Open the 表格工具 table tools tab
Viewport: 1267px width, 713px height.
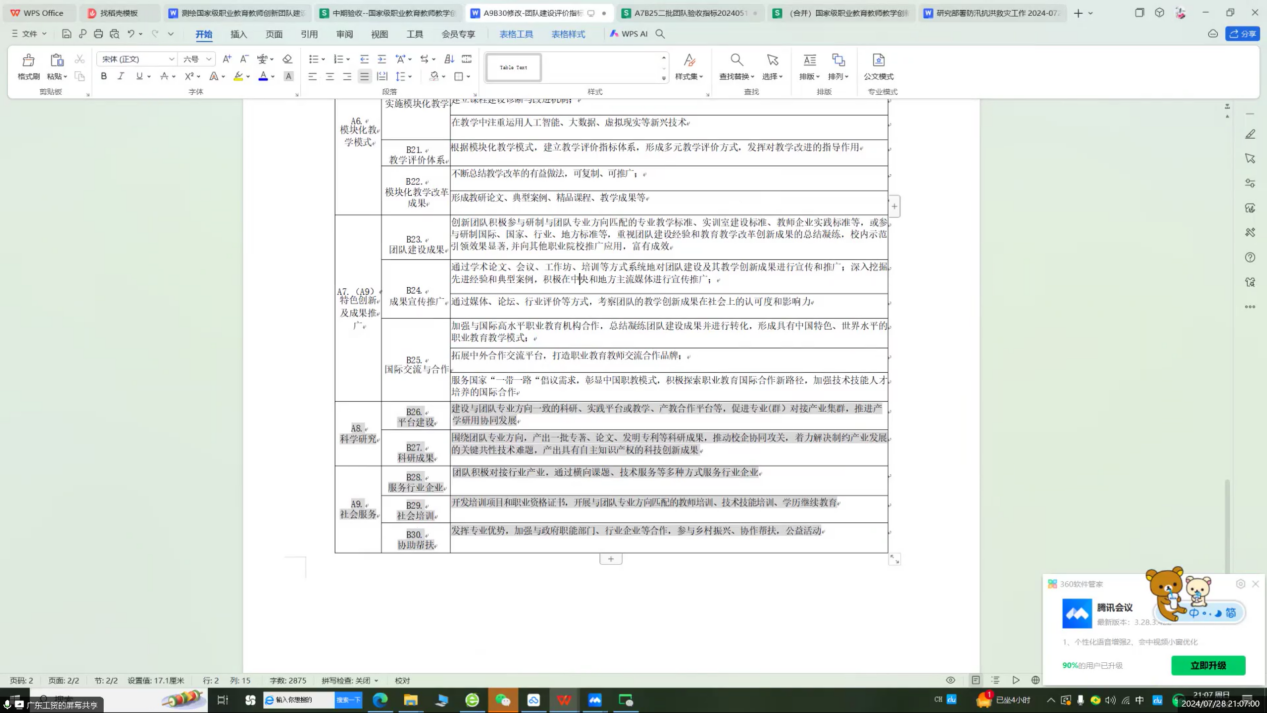click(516, 34)
